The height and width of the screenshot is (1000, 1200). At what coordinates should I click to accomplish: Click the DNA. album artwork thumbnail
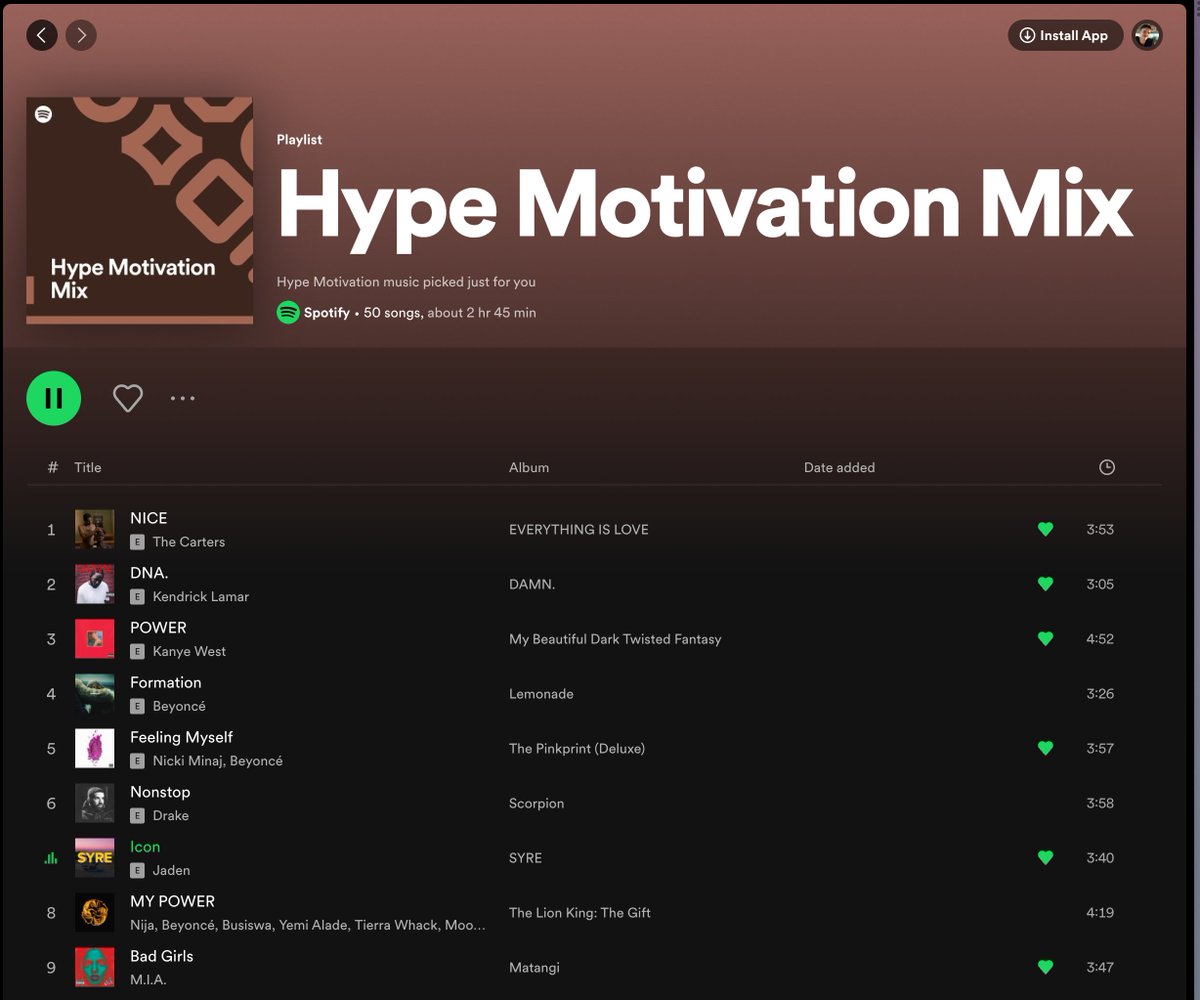[94, 584]
